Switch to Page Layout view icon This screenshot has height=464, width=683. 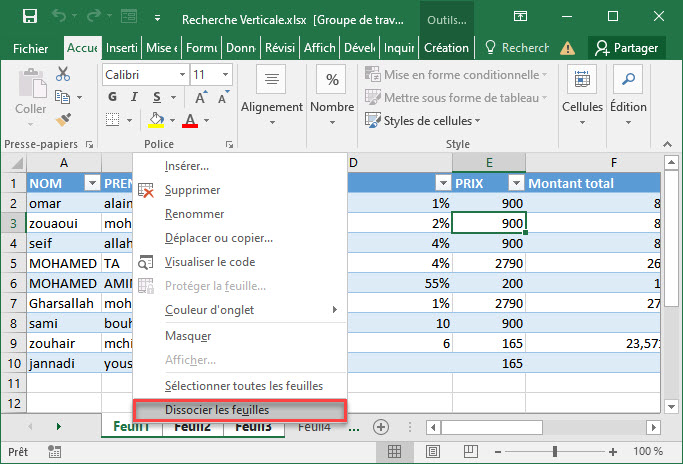click(433, 452)
